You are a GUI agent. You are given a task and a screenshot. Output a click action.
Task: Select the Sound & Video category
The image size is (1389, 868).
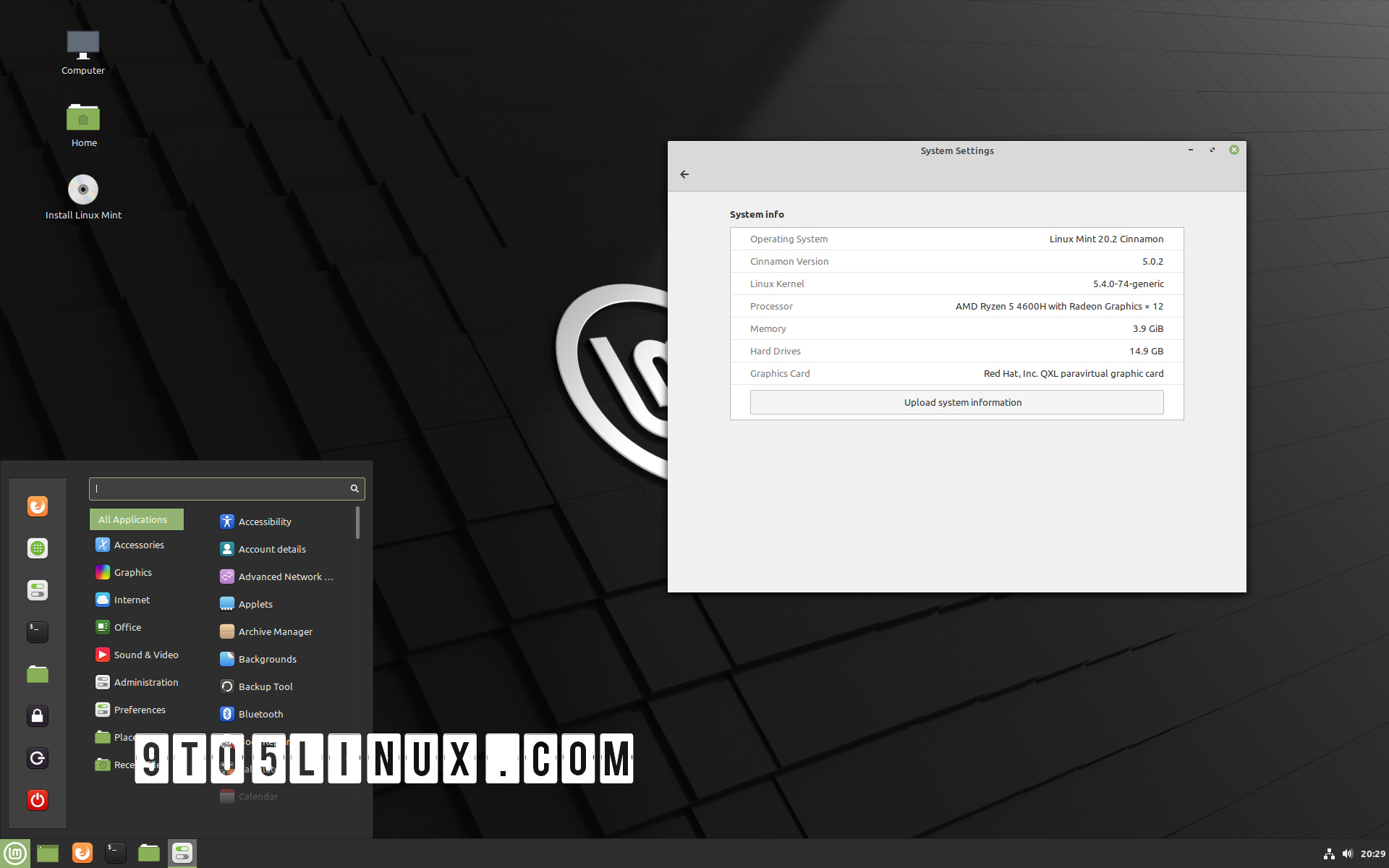146,654
